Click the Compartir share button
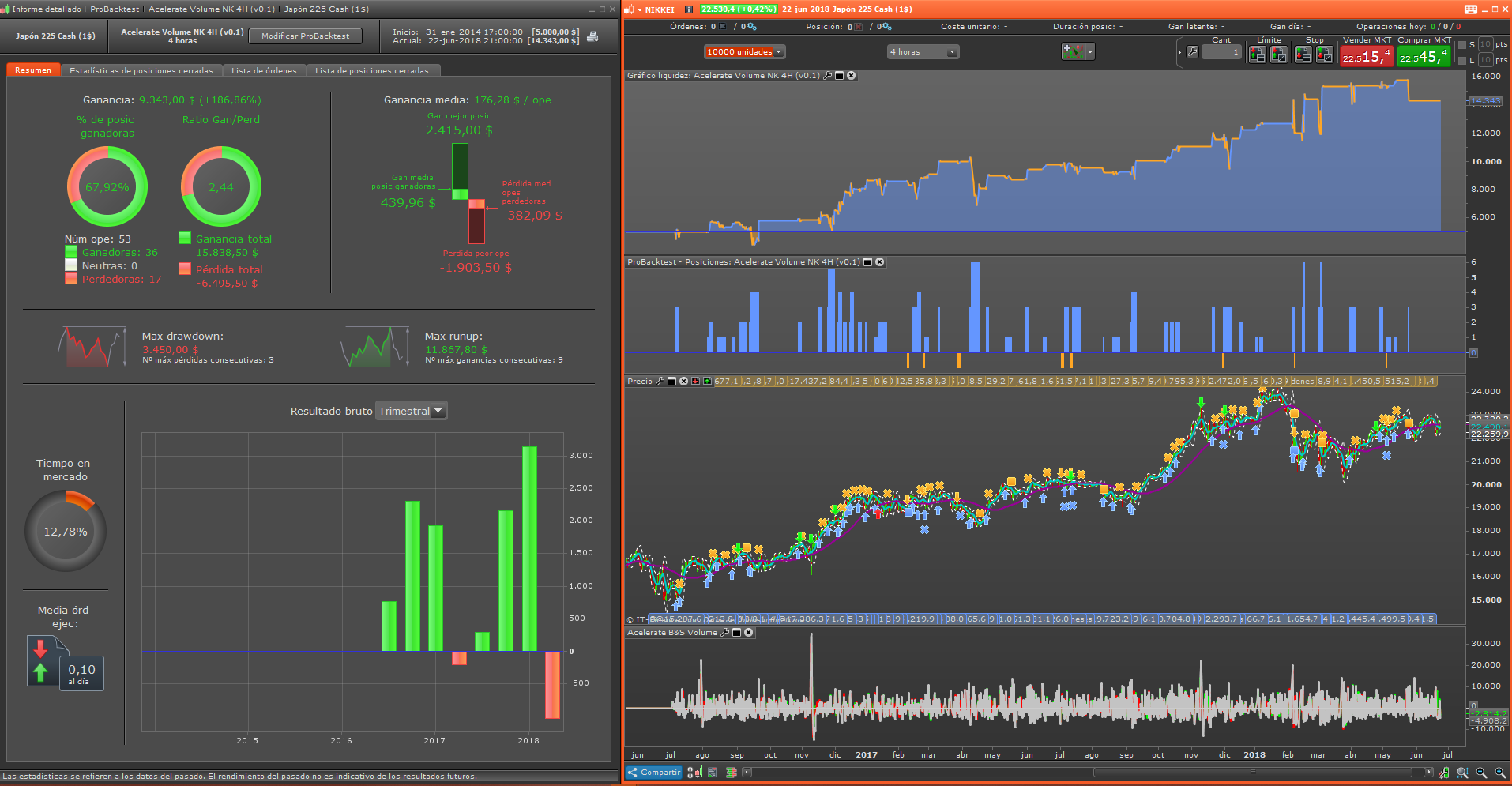Screen dimensions: 1512x786 pos(654,773)
